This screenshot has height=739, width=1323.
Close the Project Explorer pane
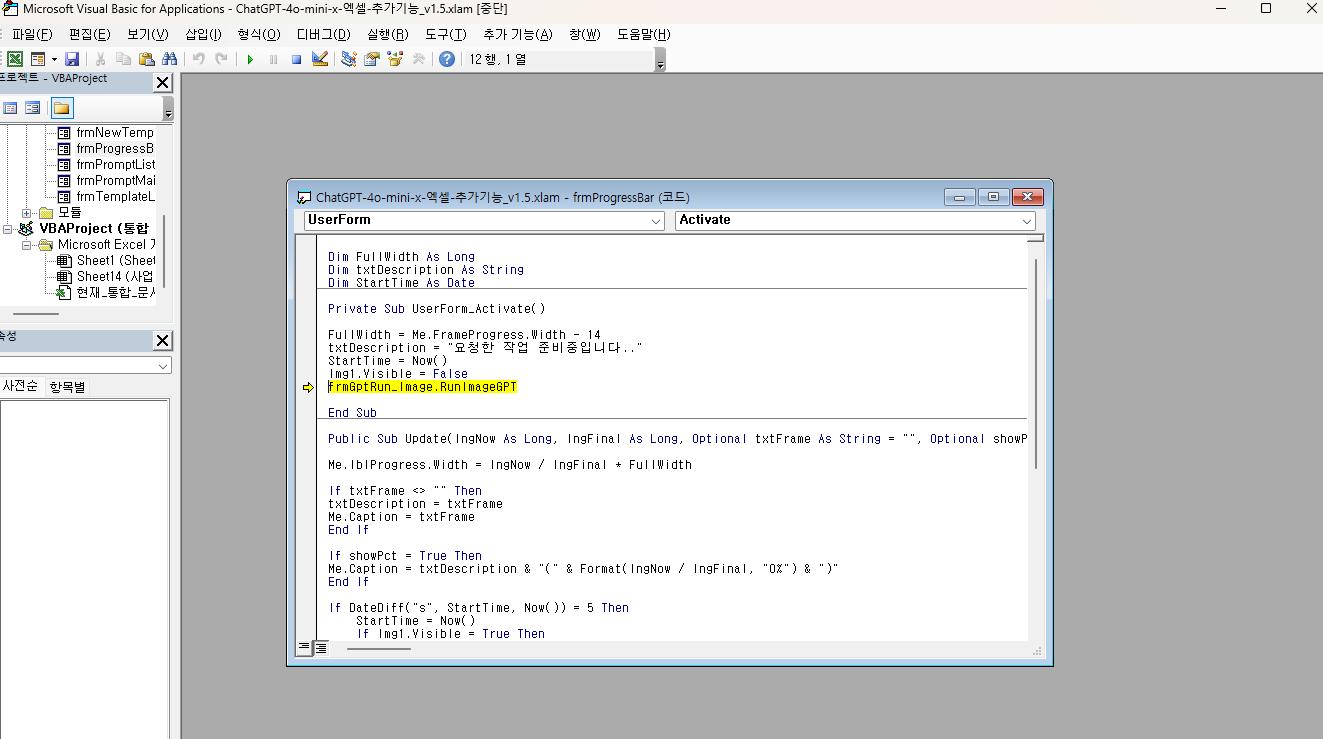click(162, 83)
